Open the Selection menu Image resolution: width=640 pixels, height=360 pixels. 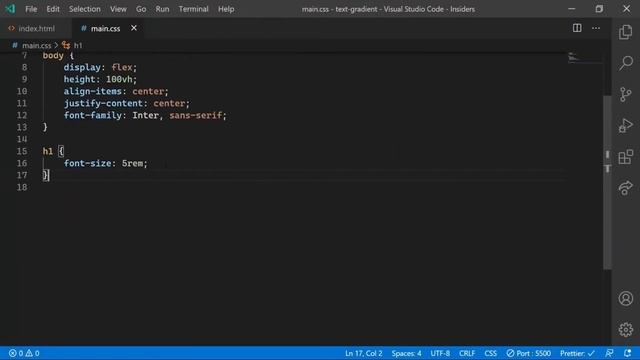point(84,9)
